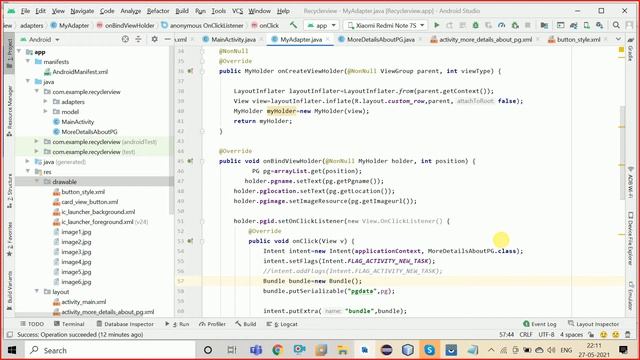The height and width of the screenshot is (360, 640).
Task: Click the CRLF line separator in status bar
Action: [x=526, y=335]
